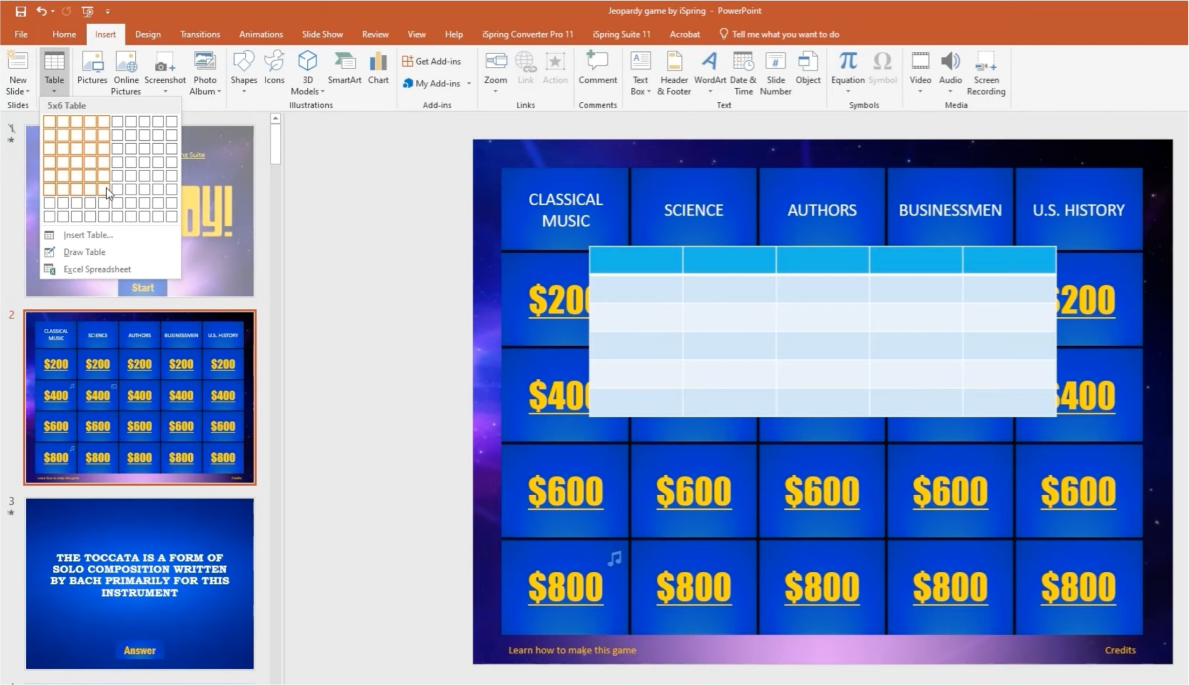Add a Comment using ribbon icon
The width and height of the screenshot is (1189, 685).
point(597,68)
